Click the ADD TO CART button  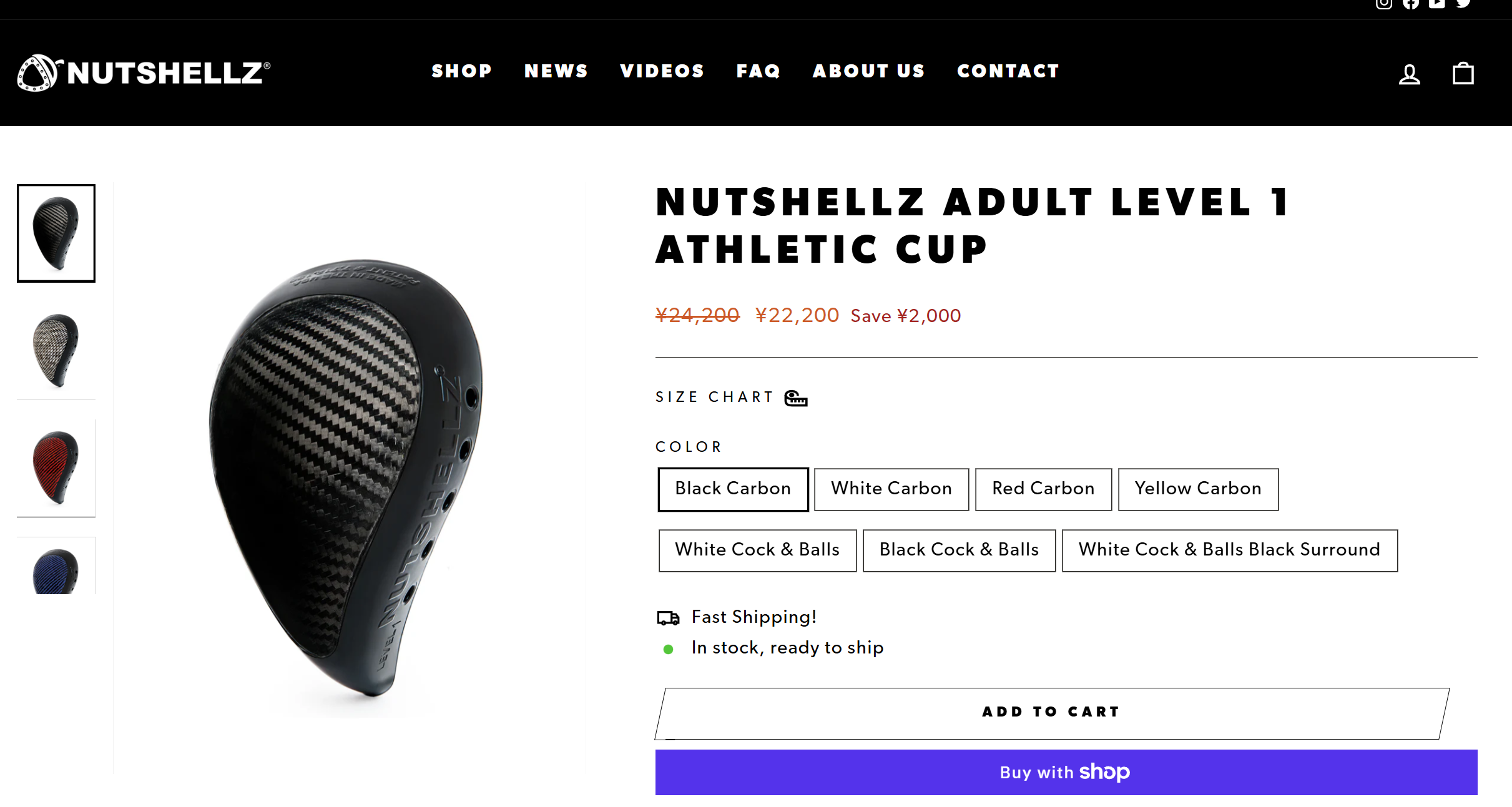pyautogui.click(x=1051, y=712)
